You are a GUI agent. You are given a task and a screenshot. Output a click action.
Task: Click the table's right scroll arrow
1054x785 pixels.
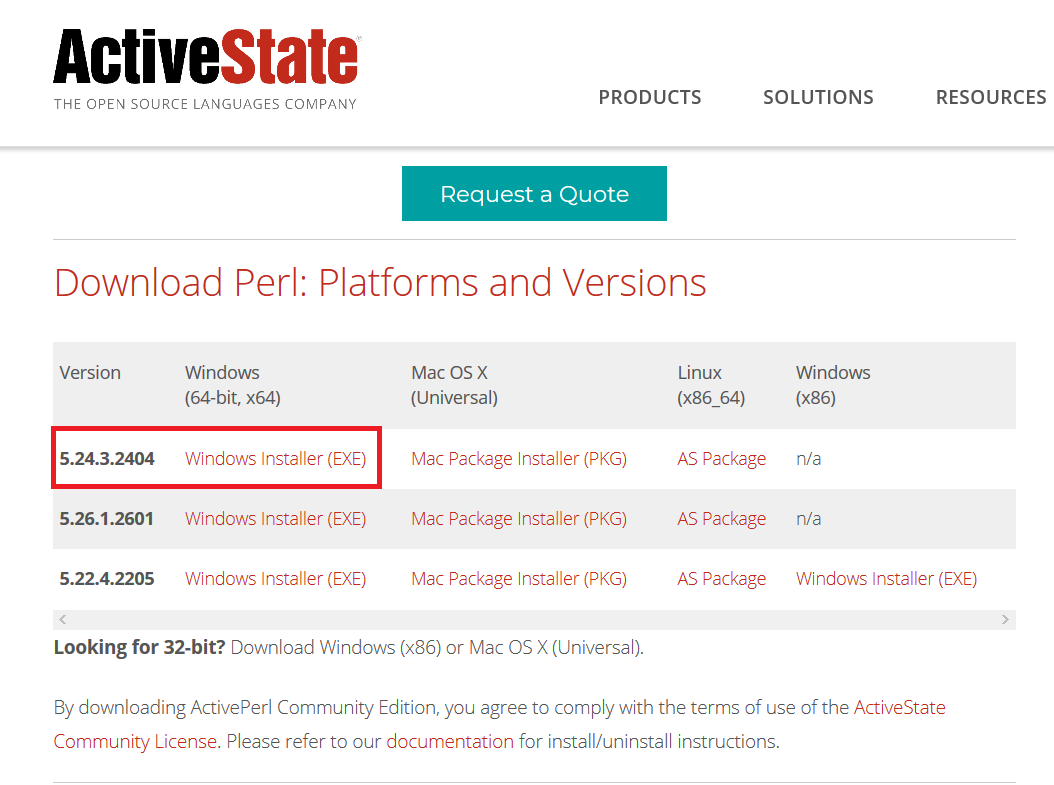pos(1005,620)
